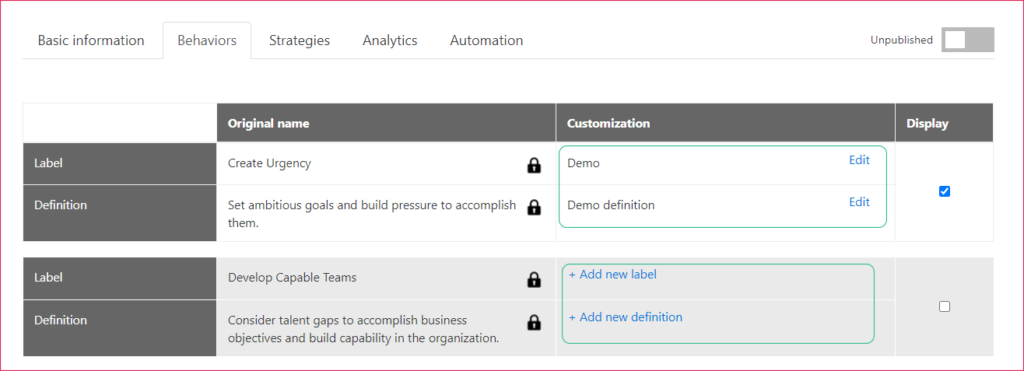The height and width of the screenshot is (371, 1024).
Task: Click the Demo customization label text
Action: tap(583, 163)
